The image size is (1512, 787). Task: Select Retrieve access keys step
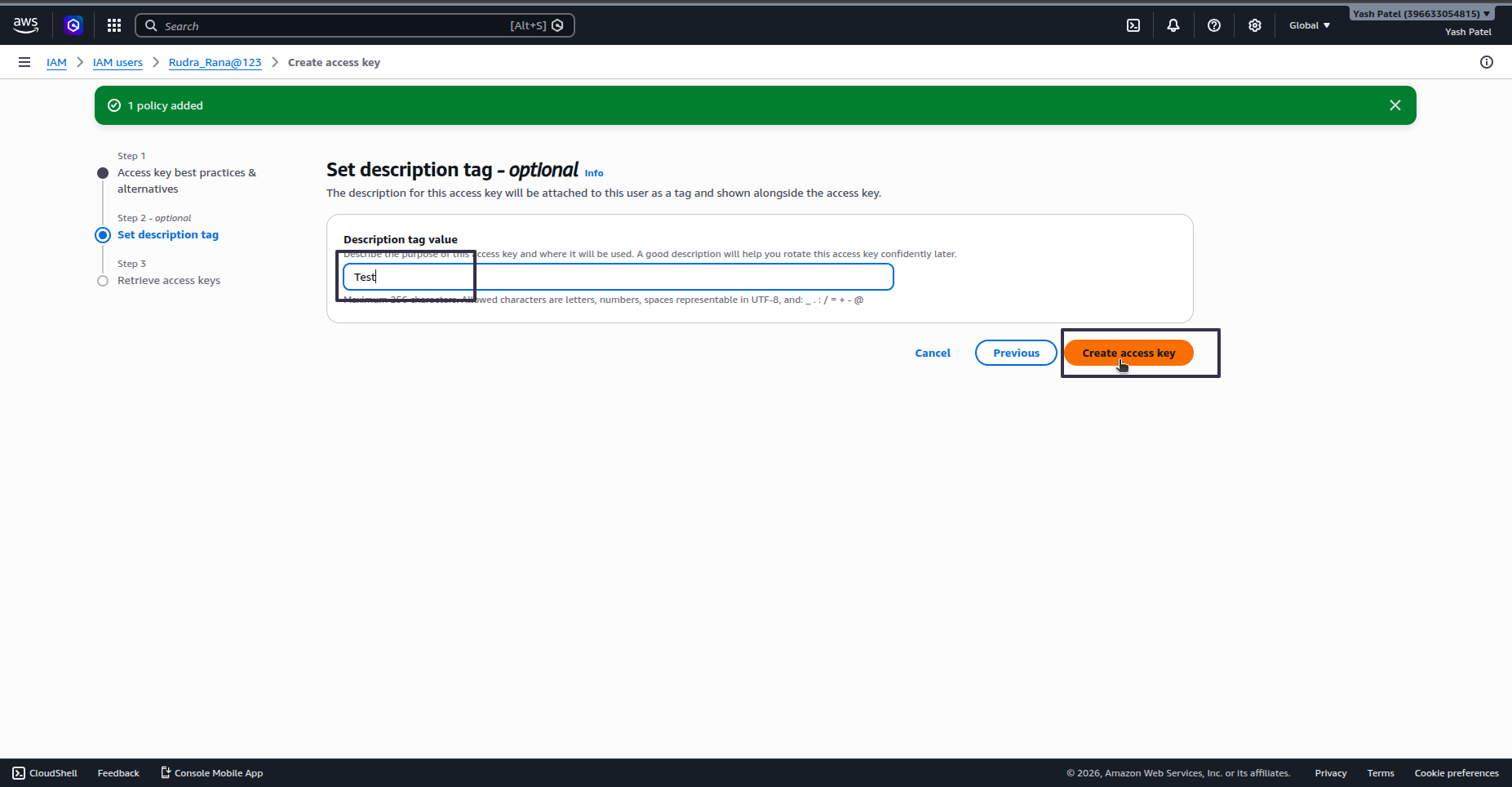point(169,280)
